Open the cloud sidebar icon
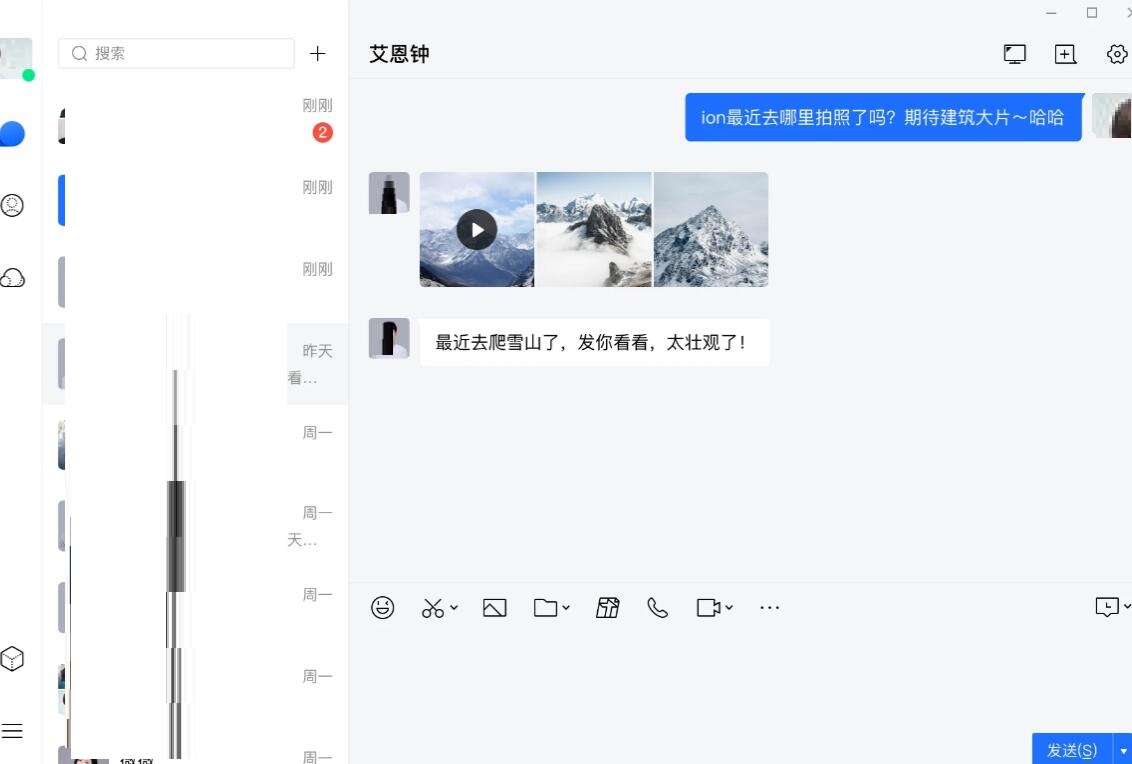 pyautogui.click(x=12, y=278)
